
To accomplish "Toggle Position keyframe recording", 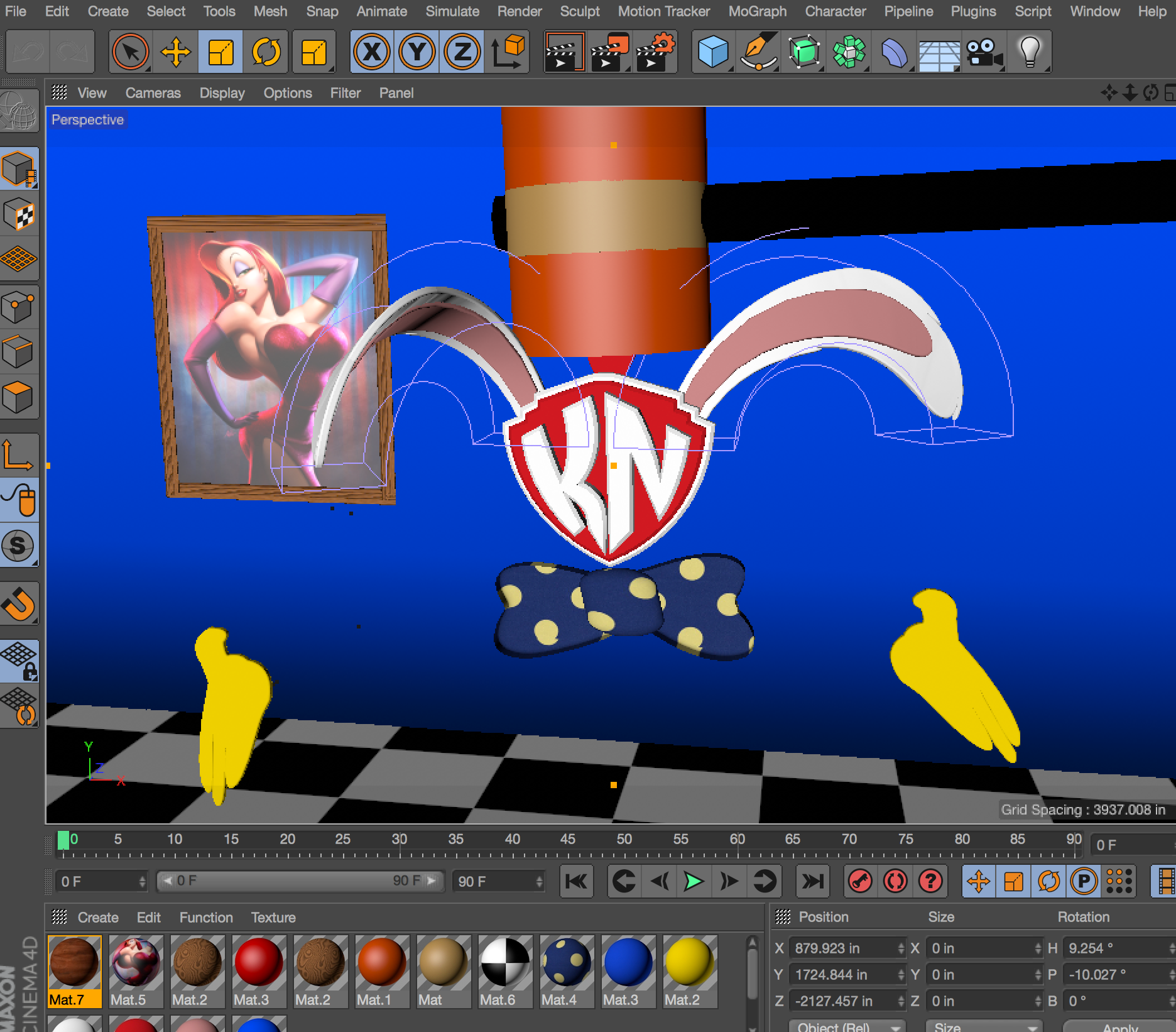I will [979, 881].
